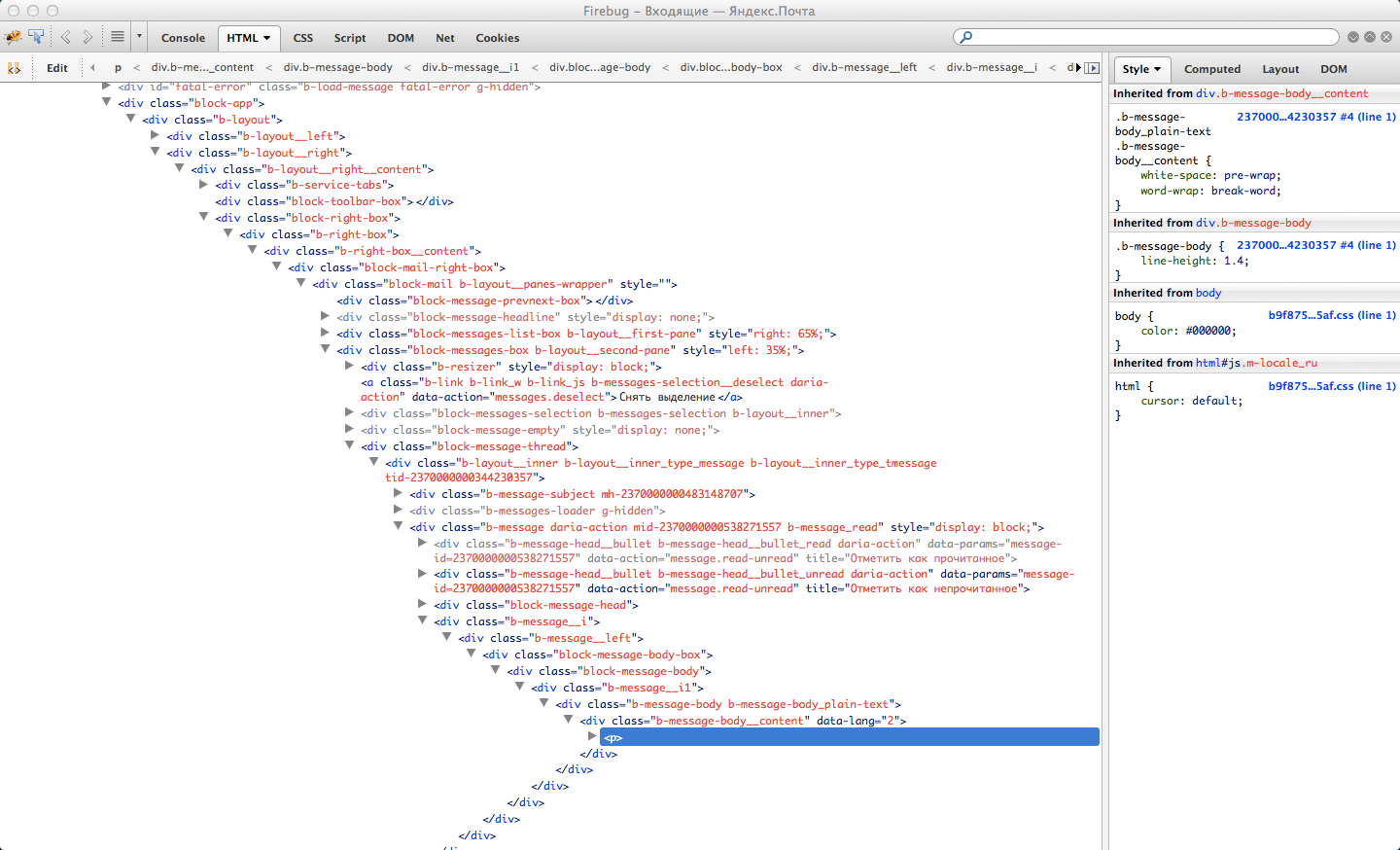
Task: Switch to the Net tab
Action: tap(445, 38)
